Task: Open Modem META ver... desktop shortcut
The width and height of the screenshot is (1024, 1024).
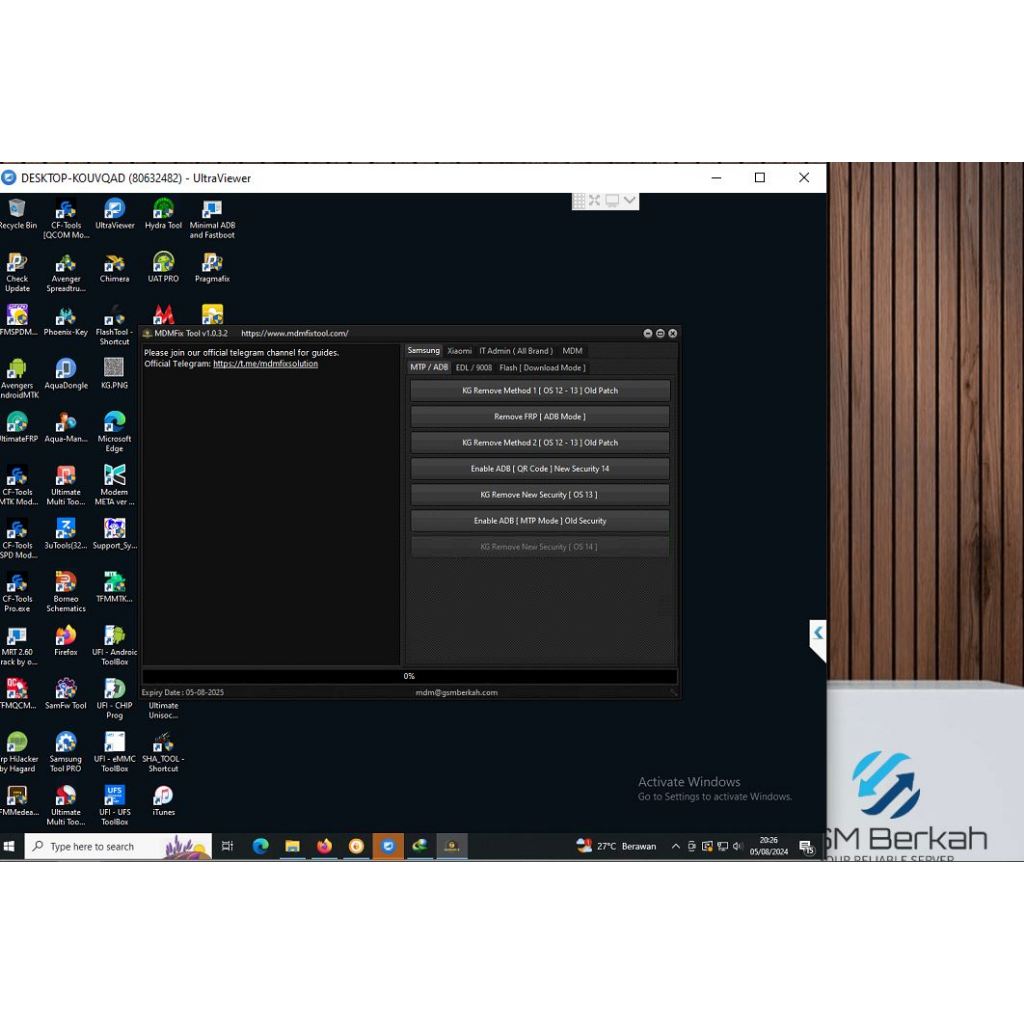Action: (x=114, y=485)
